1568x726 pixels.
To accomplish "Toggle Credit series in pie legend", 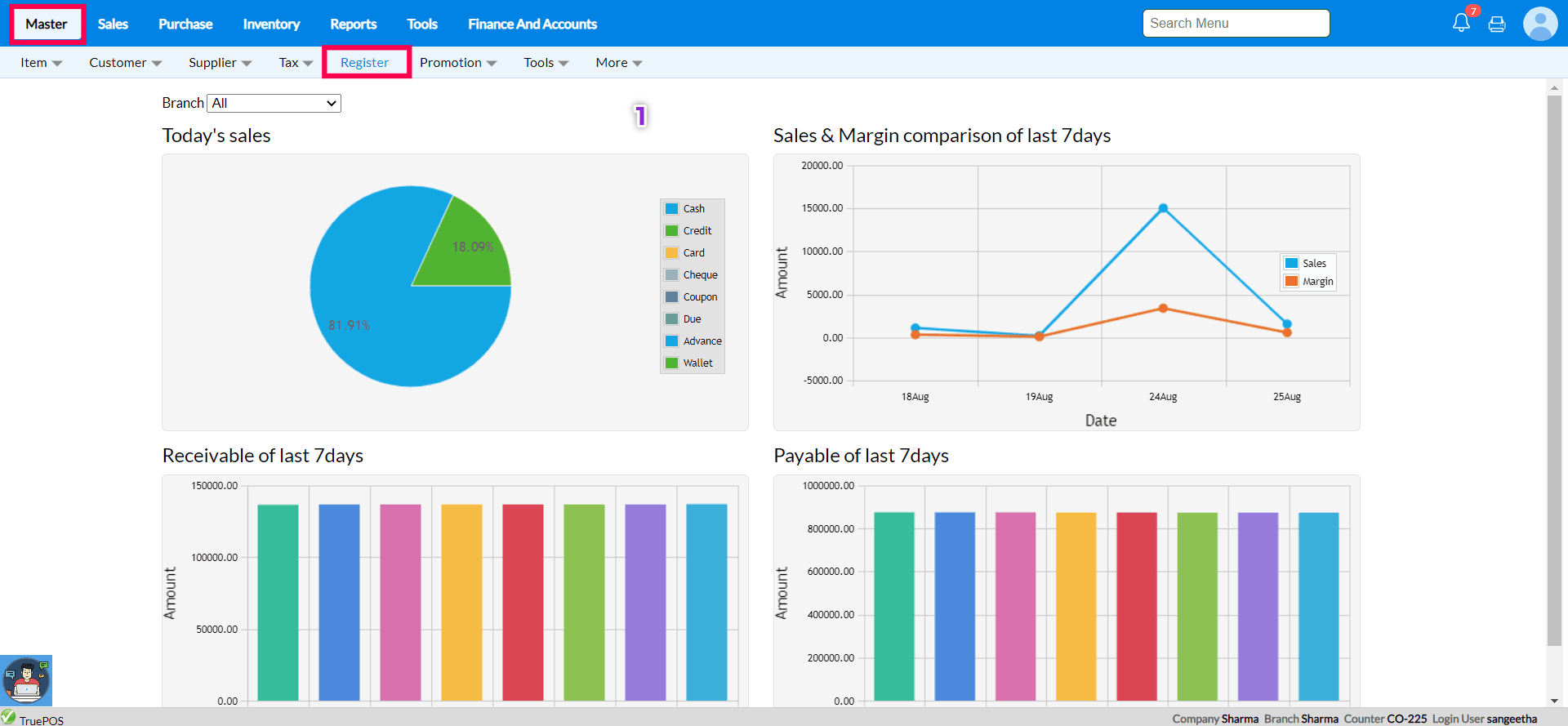I will pyautogui.click(x=697, y=231).
